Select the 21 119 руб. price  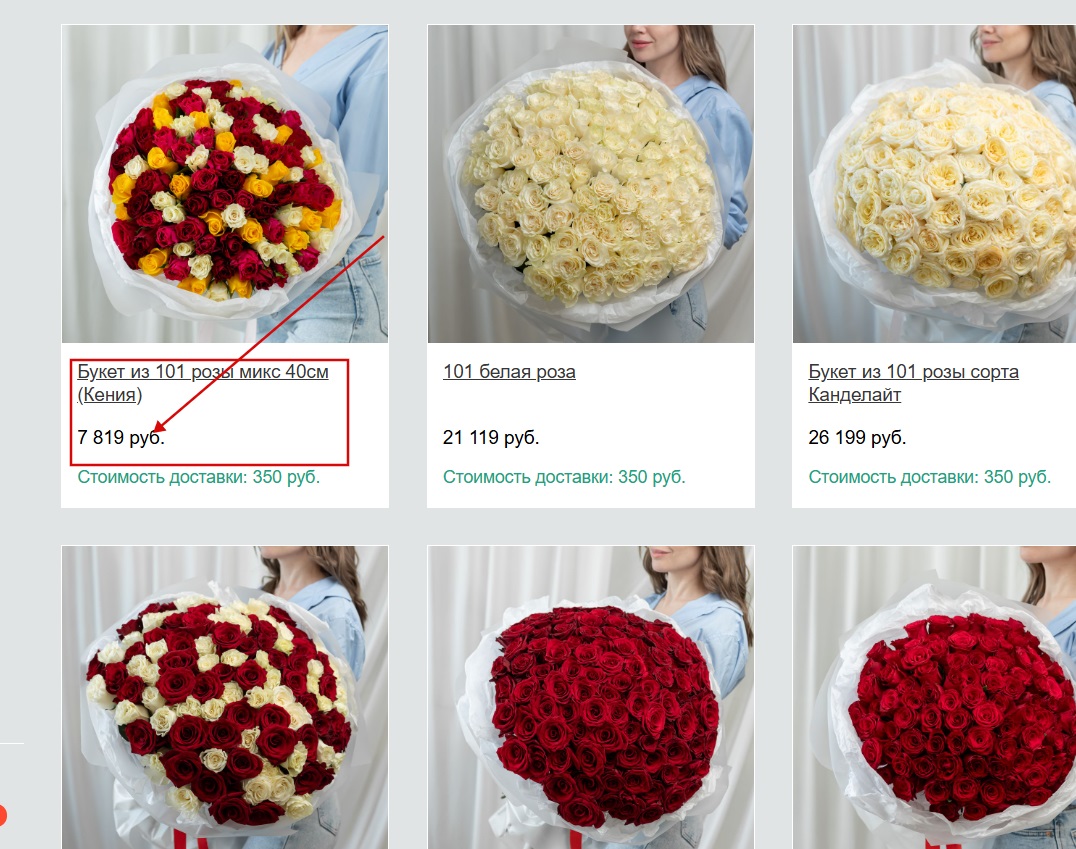(491, 437)
